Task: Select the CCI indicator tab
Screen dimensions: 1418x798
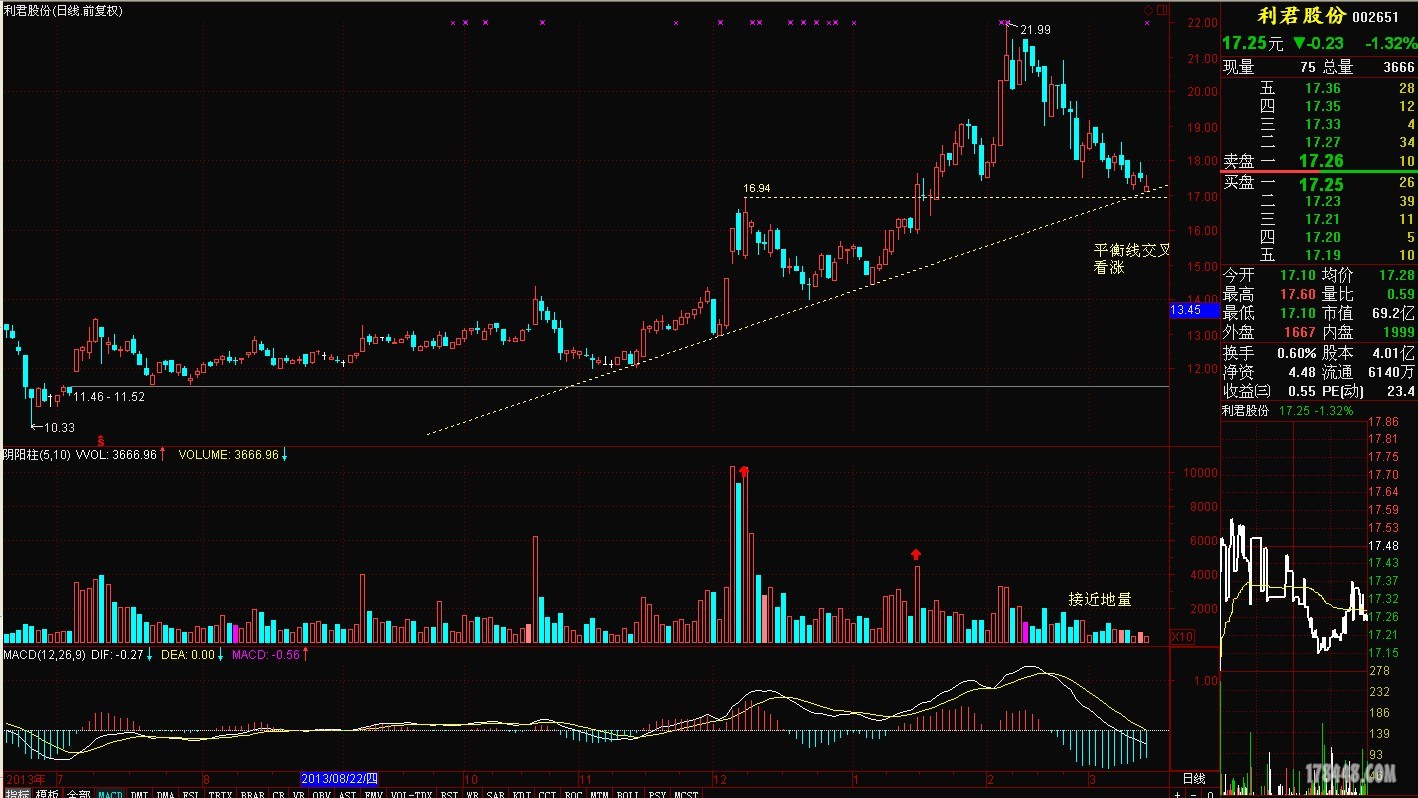Action: [547, 794]
